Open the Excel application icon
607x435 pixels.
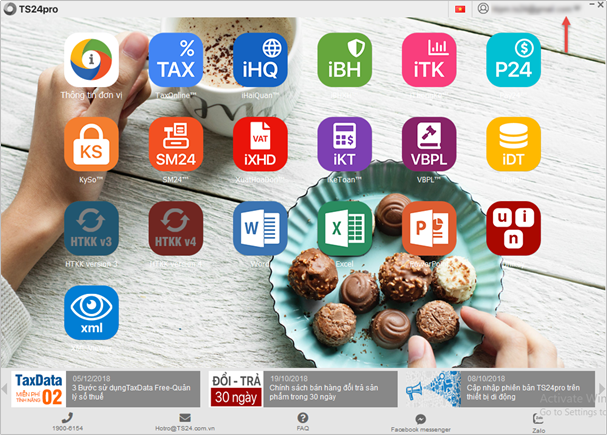345,229
